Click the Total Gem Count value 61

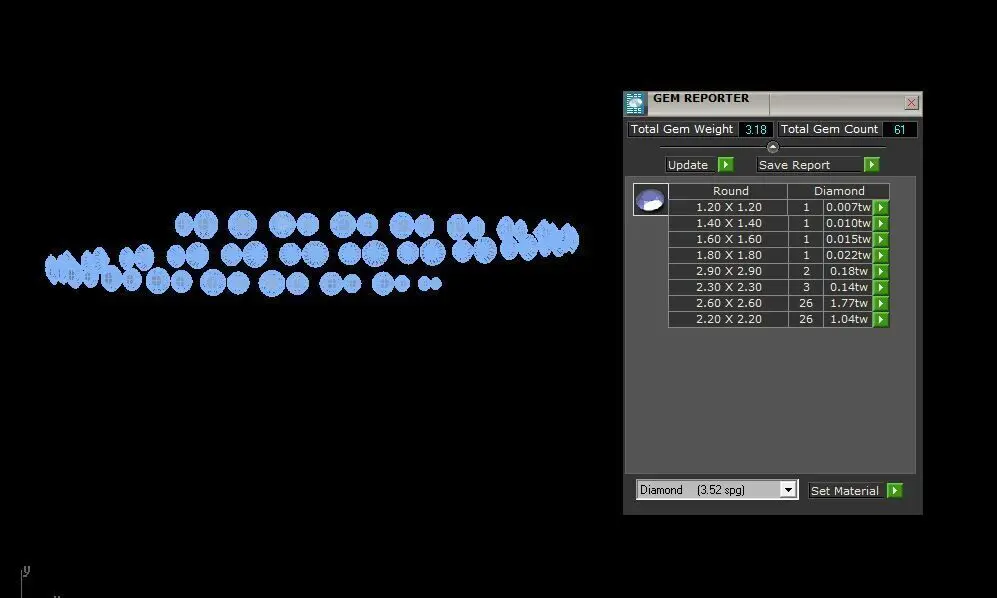coord(899,130)
